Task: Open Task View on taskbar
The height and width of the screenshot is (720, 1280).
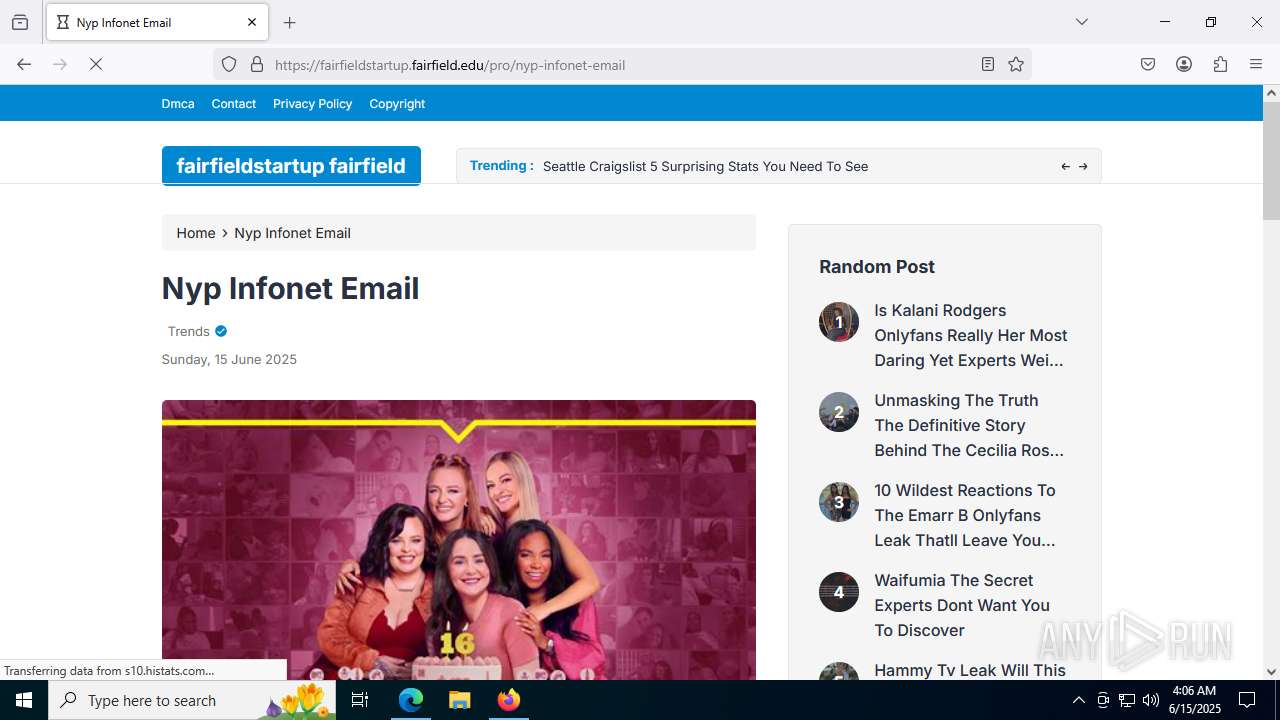Action: point(360,700)
